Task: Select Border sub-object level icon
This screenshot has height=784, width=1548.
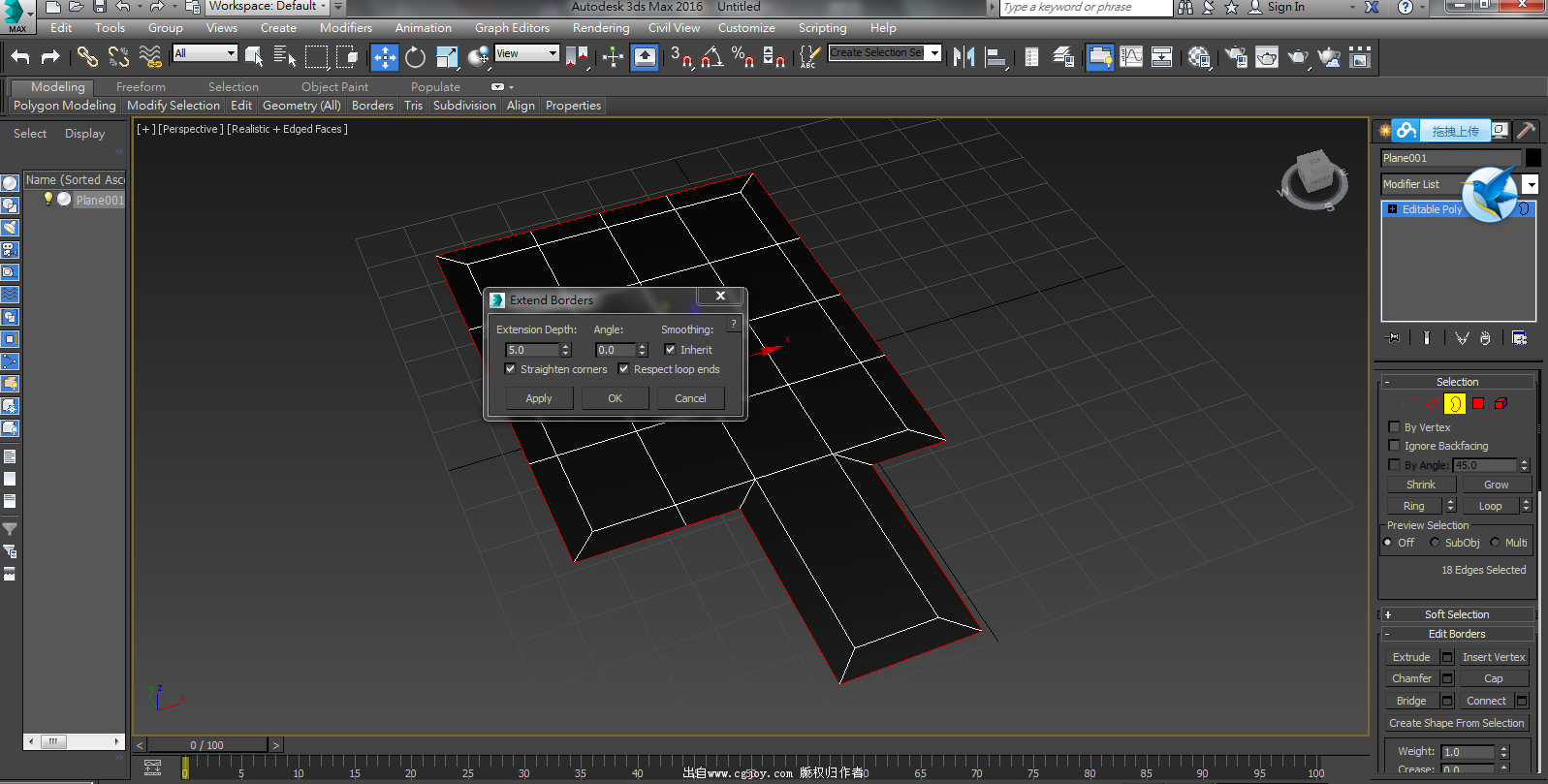Action: click(x=1454, y=403)
